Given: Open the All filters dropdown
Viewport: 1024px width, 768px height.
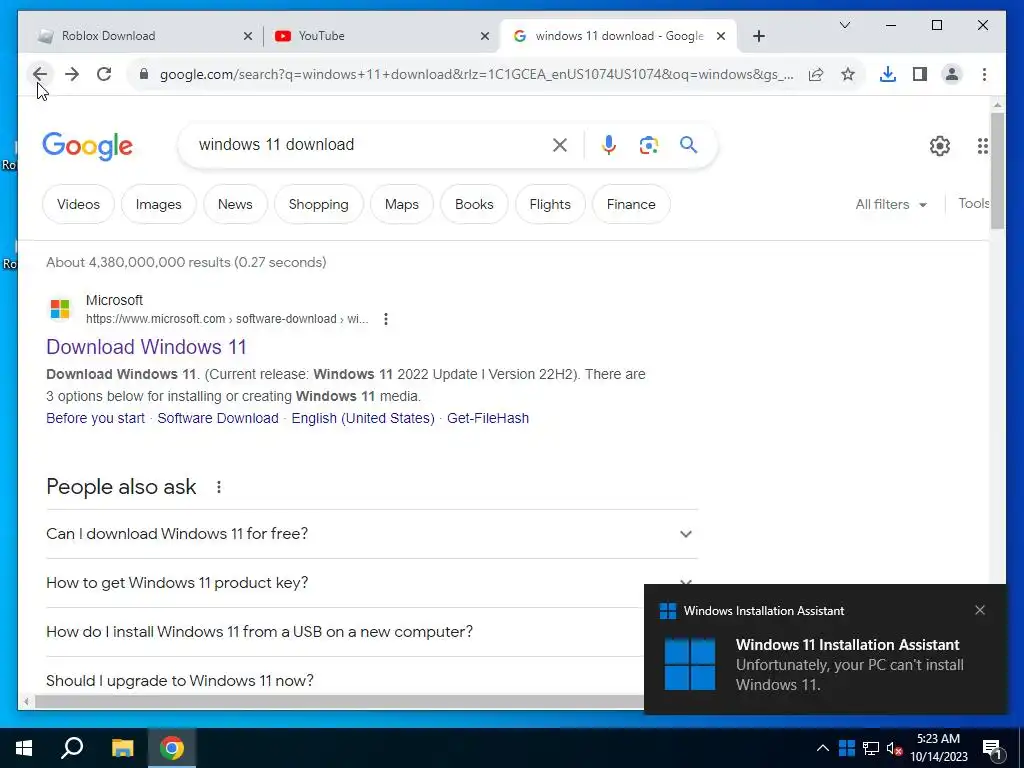Looking at the screenshot, I should [891, 204].
